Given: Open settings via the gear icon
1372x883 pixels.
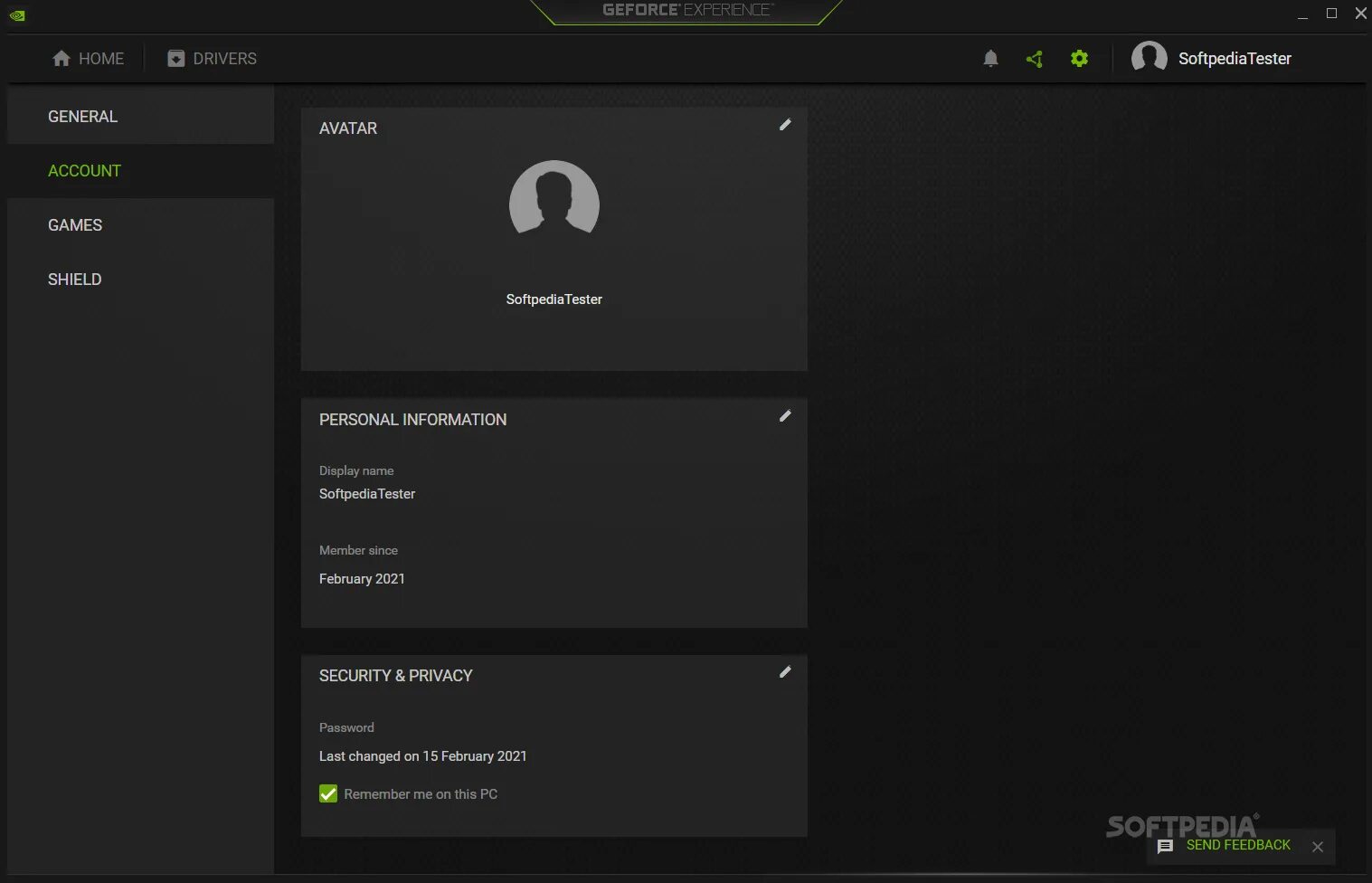Looking at the screenshot, I should click(1079, 59).
